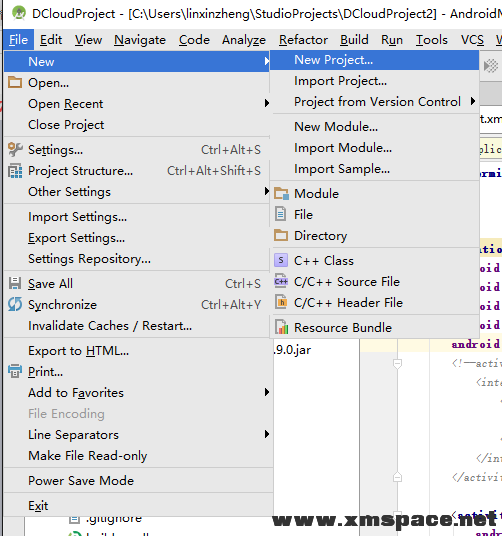
Task: Open the Refactor menu
Action: 303,40
